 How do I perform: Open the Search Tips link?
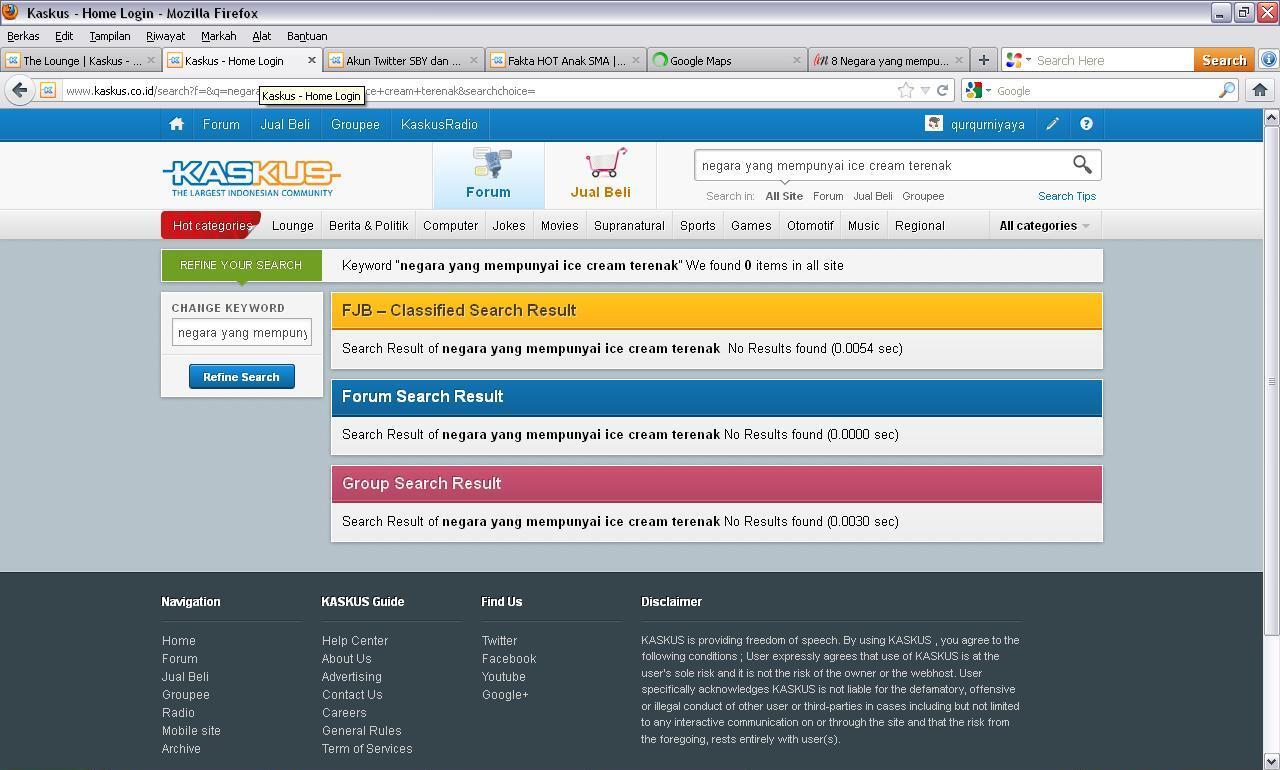[1067, 196]
